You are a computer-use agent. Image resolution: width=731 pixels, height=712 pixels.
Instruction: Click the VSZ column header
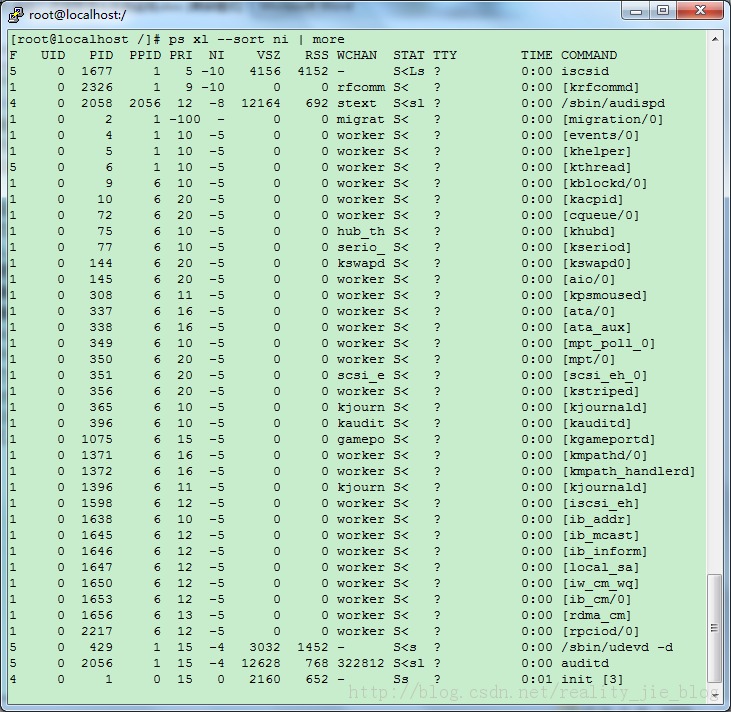click(x=269, y=55)
